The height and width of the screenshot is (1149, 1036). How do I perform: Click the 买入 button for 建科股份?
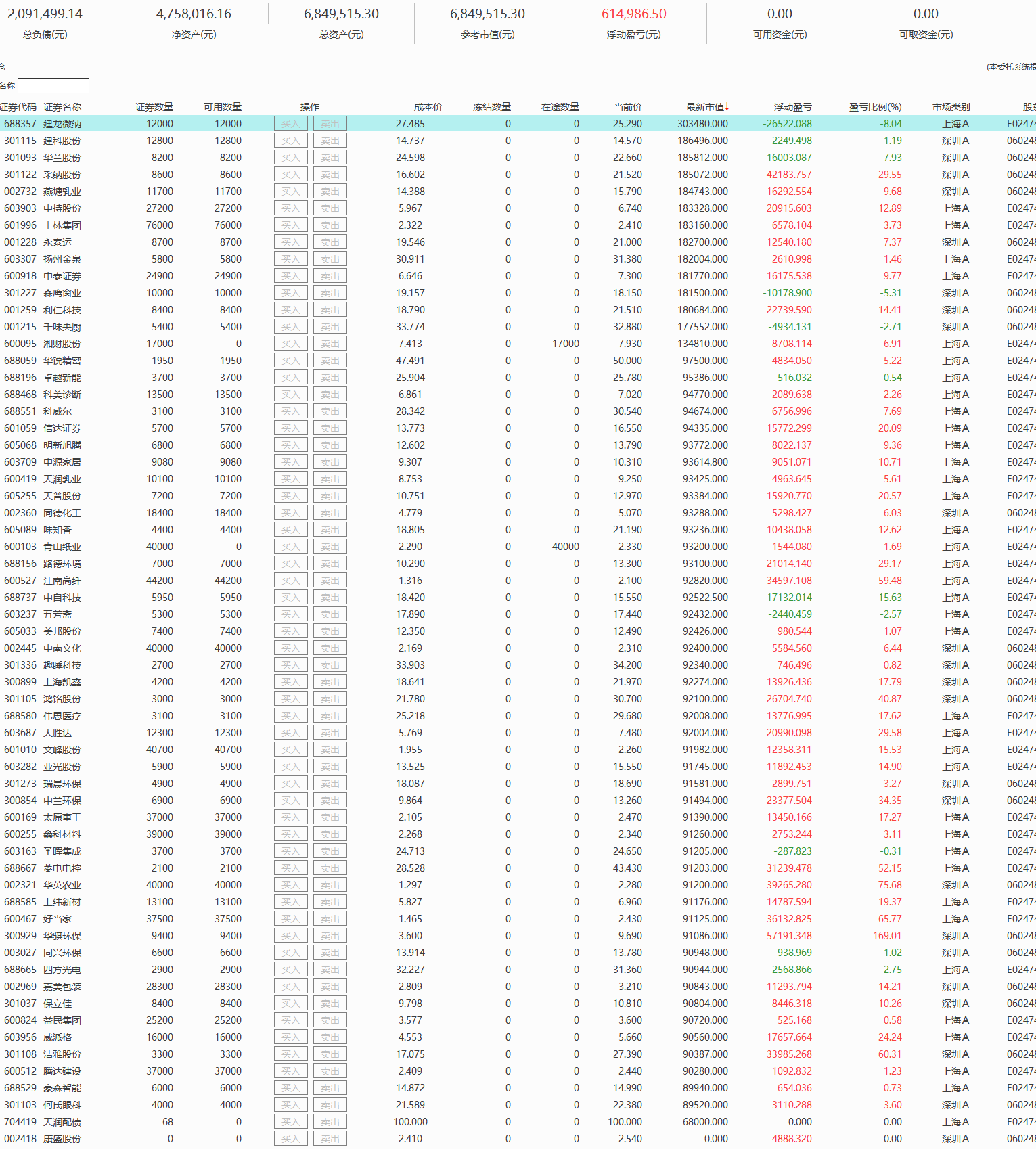coord(291,141)
